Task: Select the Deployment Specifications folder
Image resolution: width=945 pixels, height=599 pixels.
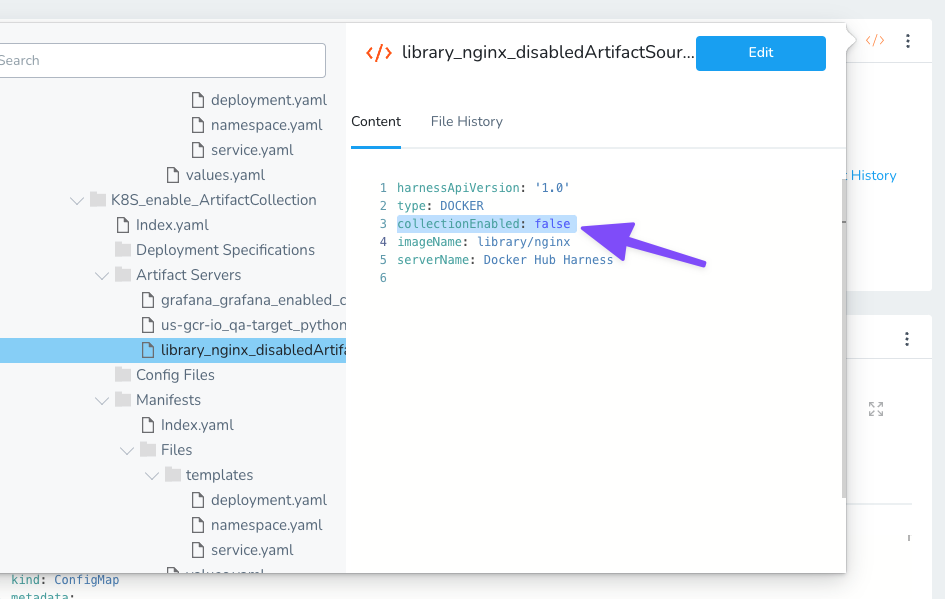Action: point(225,250)
